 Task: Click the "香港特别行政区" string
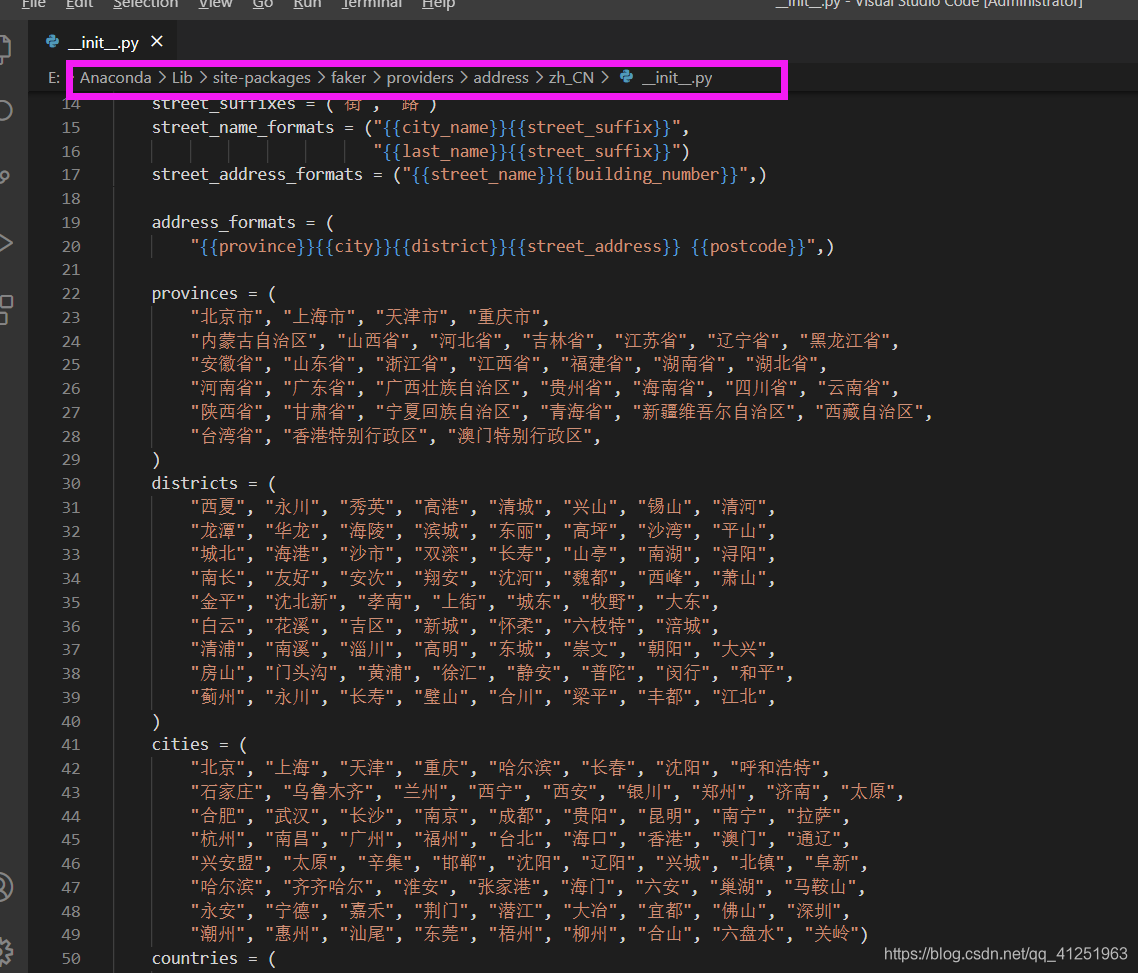pos(355,436)
